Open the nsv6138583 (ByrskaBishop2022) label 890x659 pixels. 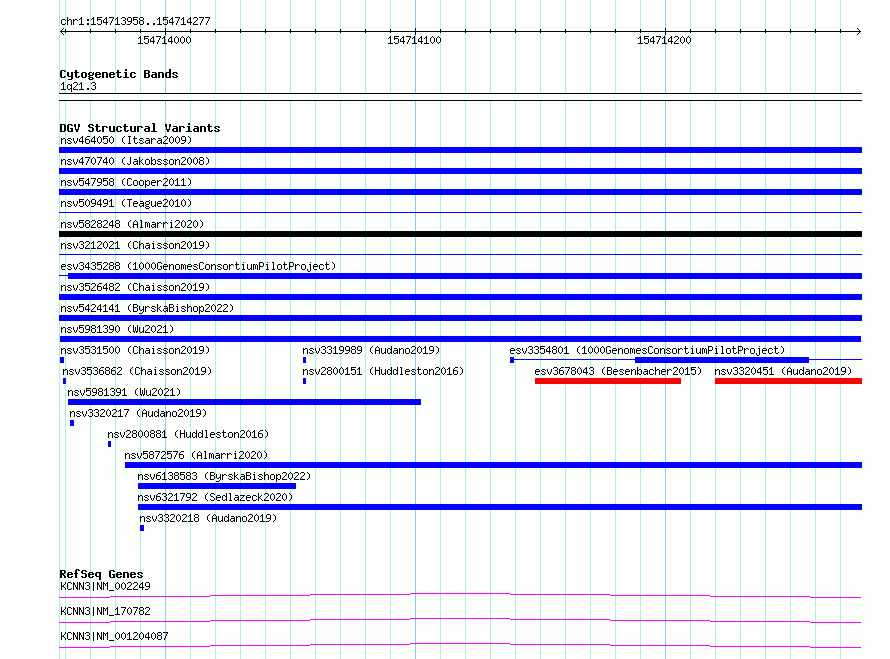224,476
